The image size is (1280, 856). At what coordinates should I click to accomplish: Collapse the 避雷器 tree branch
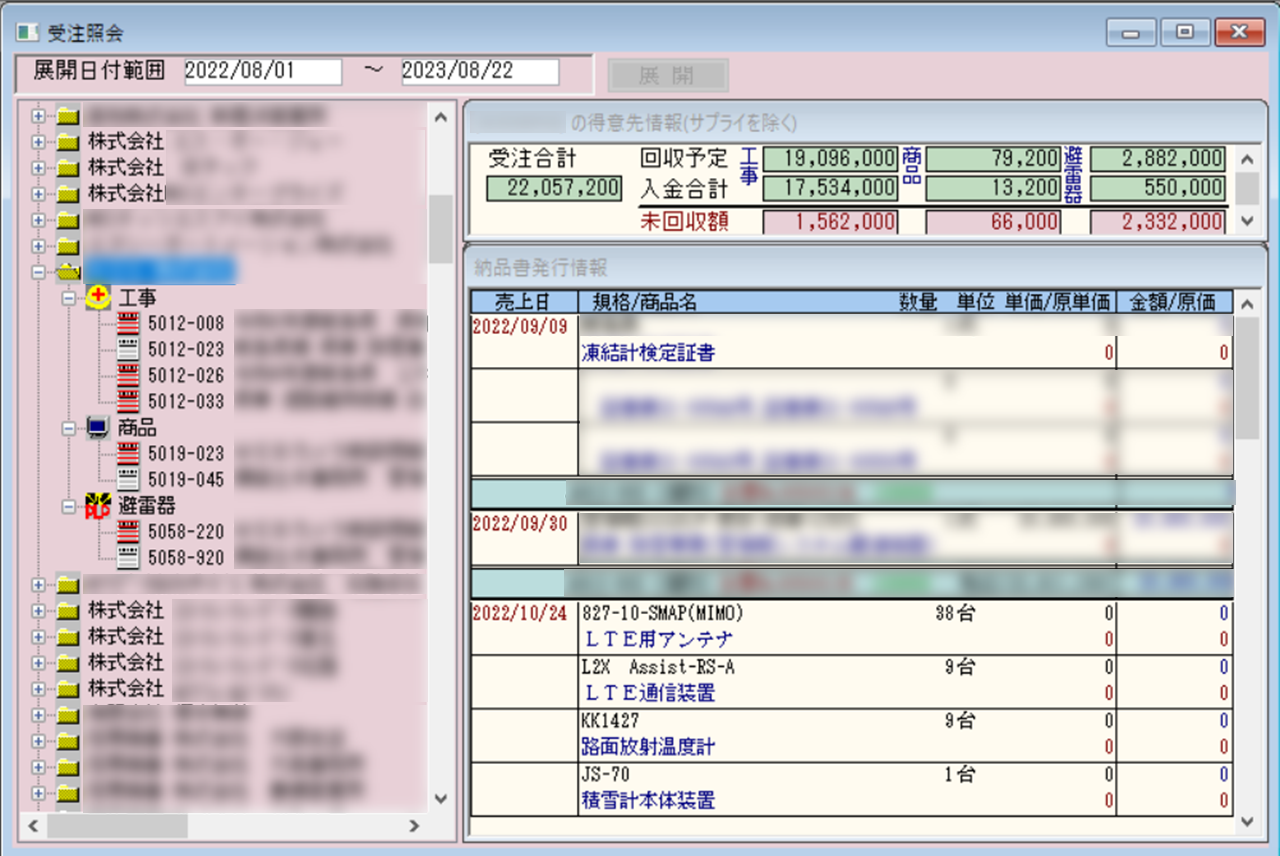click(x=68, y=505)
